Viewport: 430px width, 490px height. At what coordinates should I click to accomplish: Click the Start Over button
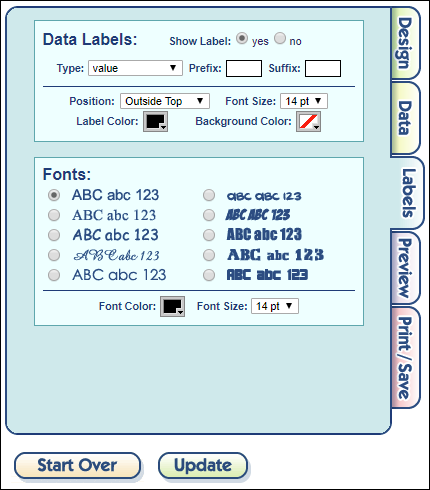(77, 465)
